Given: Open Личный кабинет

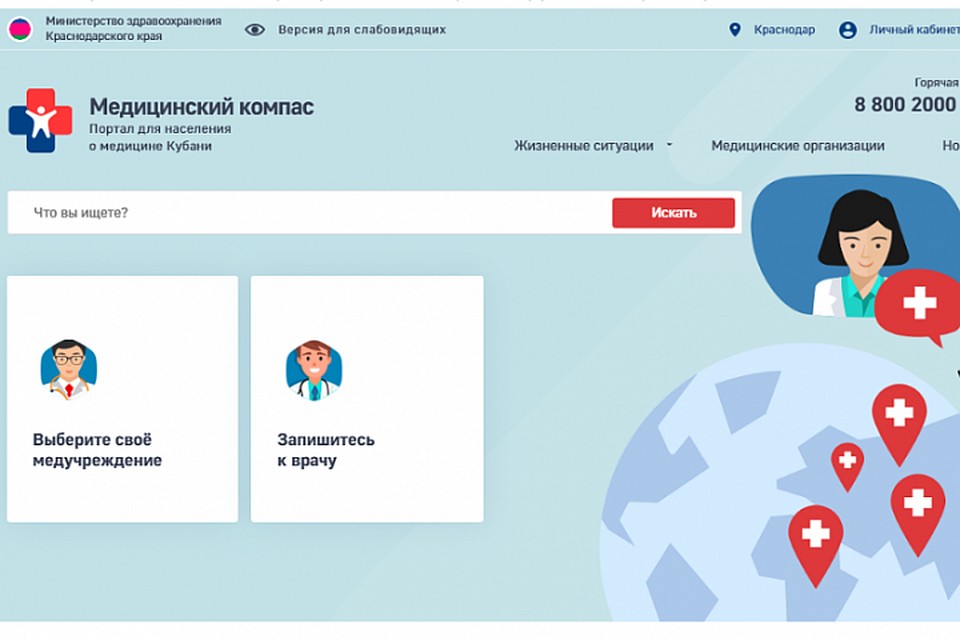Looking at the screenshot, I should 915,29.
